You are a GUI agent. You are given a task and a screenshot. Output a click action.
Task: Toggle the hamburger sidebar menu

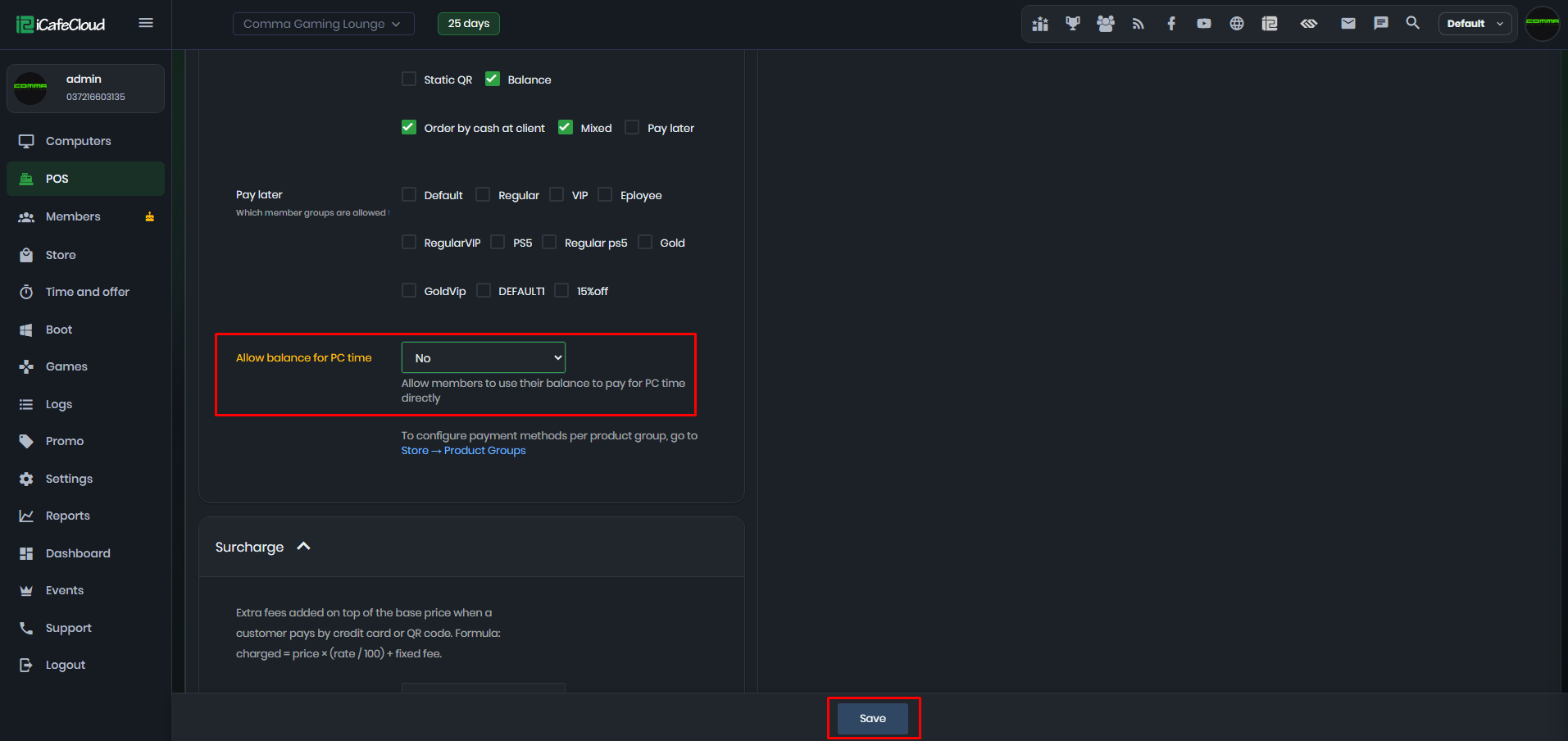146,23
